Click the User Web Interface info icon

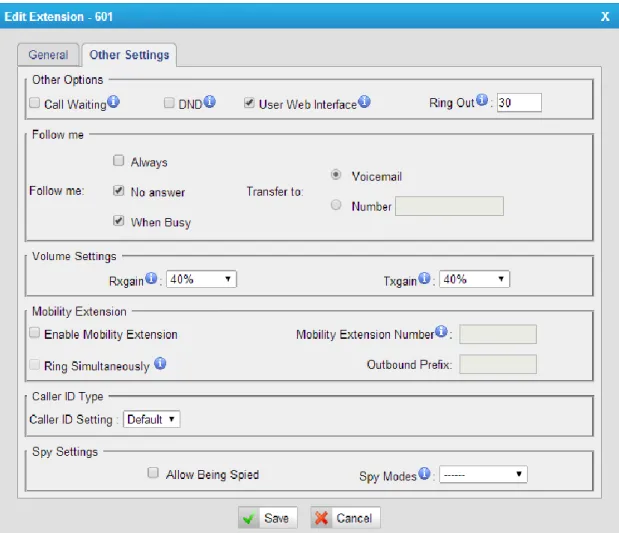364,102
